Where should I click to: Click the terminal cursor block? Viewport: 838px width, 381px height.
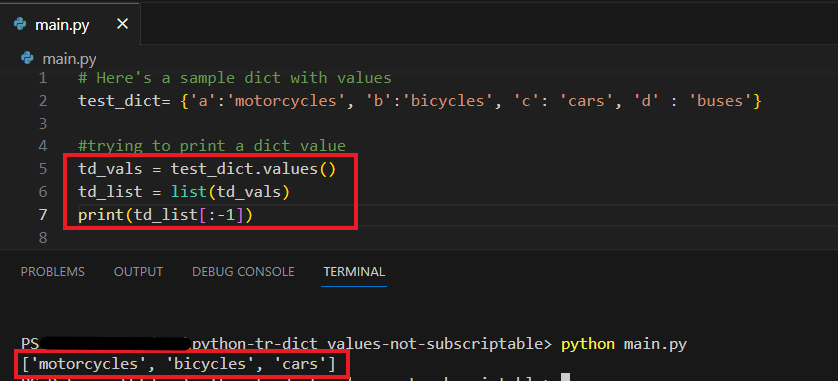565,377
